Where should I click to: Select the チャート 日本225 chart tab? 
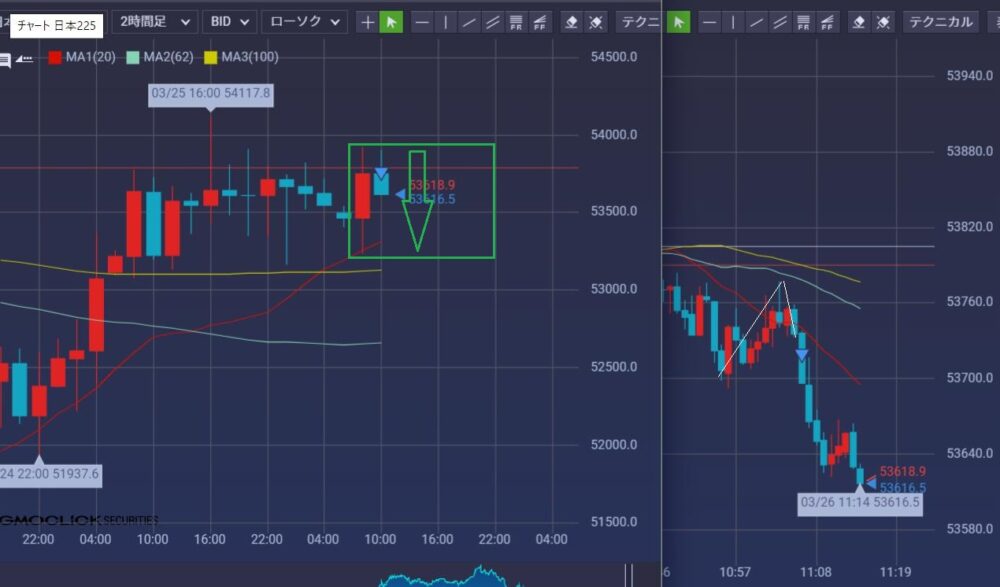[x=56, y=26]
